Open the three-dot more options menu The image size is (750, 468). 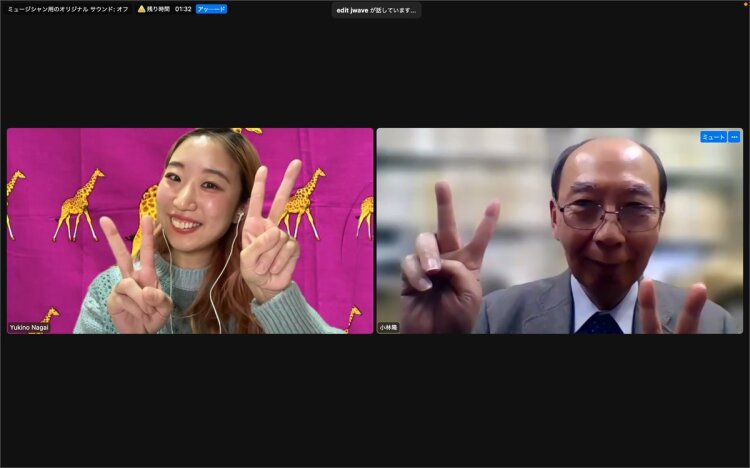pos(734,137)
